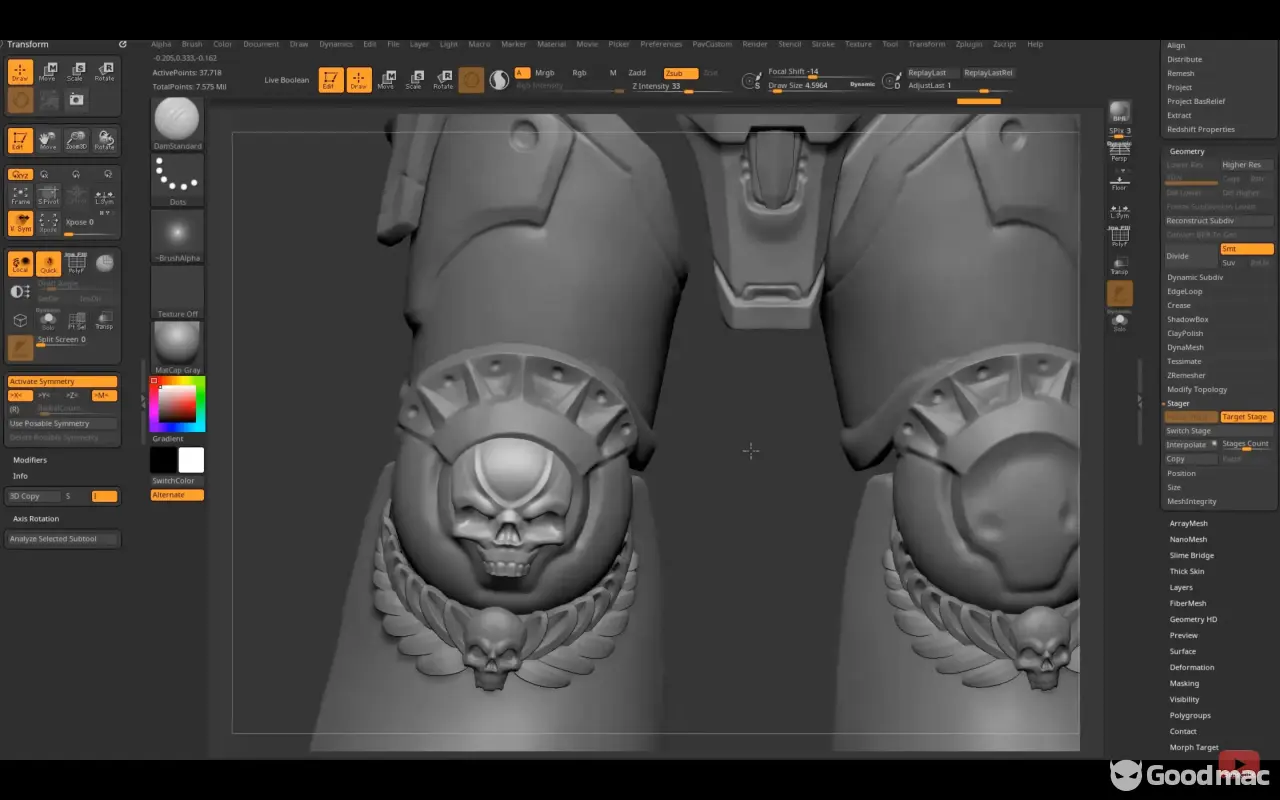Image resolution: width=1280 pixels, height=800 pixels.
Task: Toggle Activate Symmetry option
Action: (62, 381)
